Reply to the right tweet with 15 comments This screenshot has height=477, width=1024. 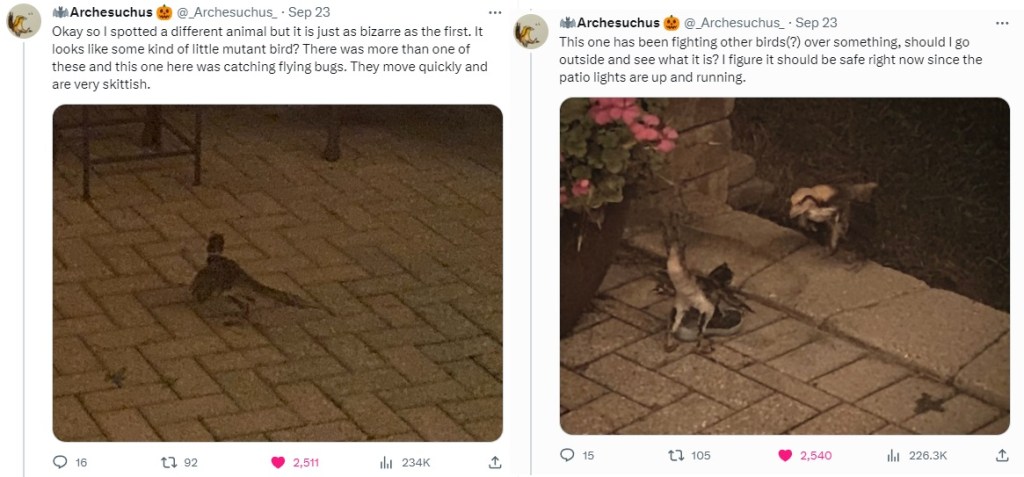(x=568, y=455)
